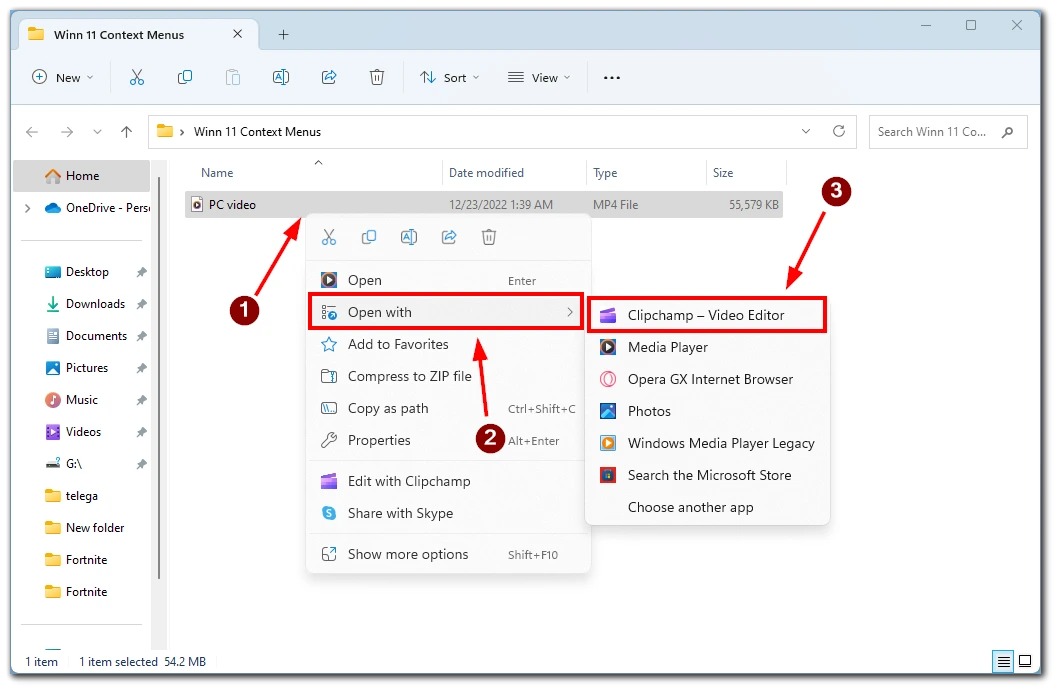Choose Add to Favorites
The height and width of the screenshot is (692, 1059).
point(448,344)
